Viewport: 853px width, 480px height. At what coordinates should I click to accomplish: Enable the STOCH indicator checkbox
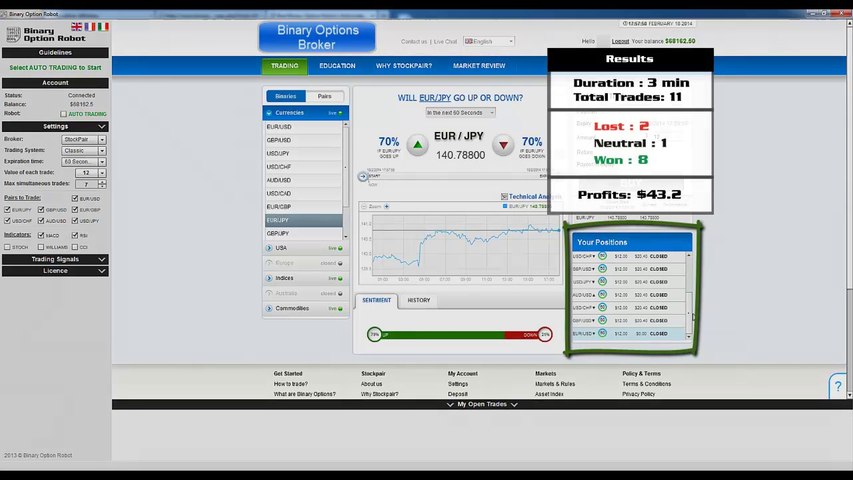tap(8, 247)
